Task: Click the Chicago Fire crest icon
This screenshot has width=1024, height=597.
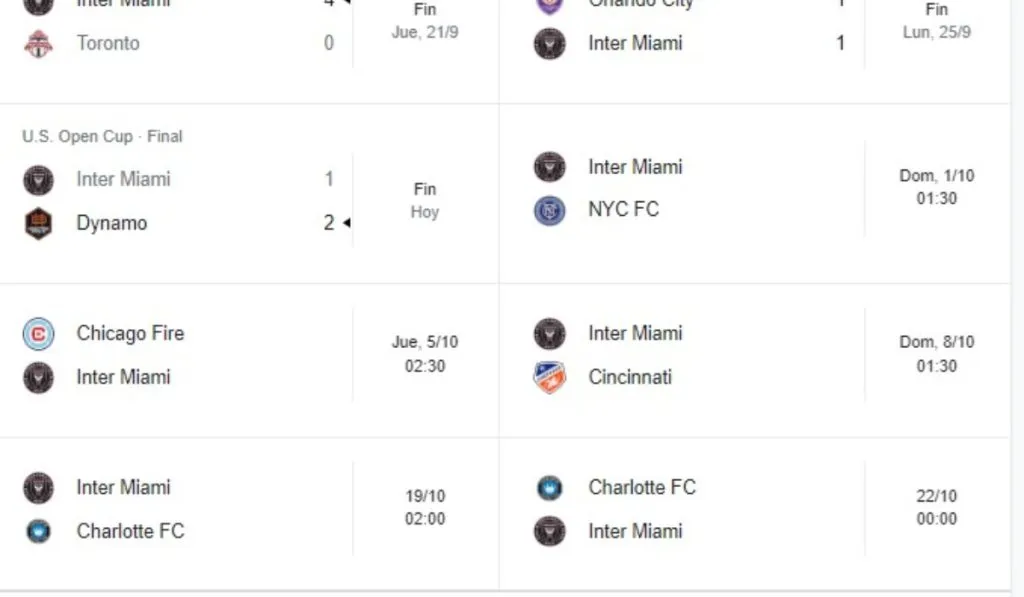Action: click(39, 334)
